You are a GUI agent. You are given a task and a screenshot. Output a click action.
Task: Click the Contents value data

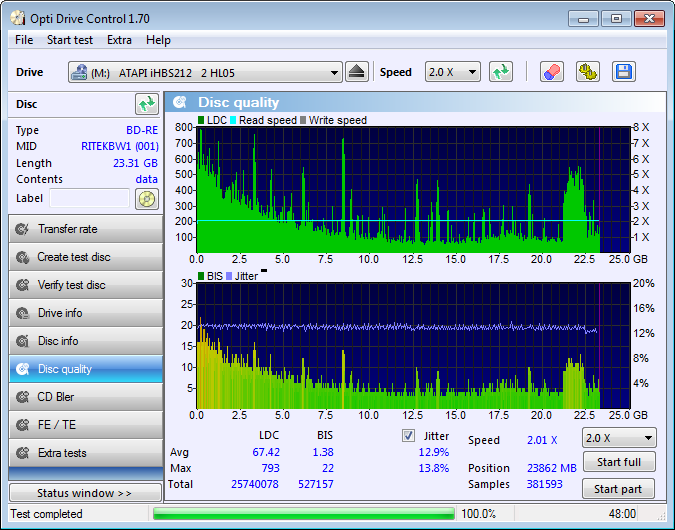[x=146, y=179]
